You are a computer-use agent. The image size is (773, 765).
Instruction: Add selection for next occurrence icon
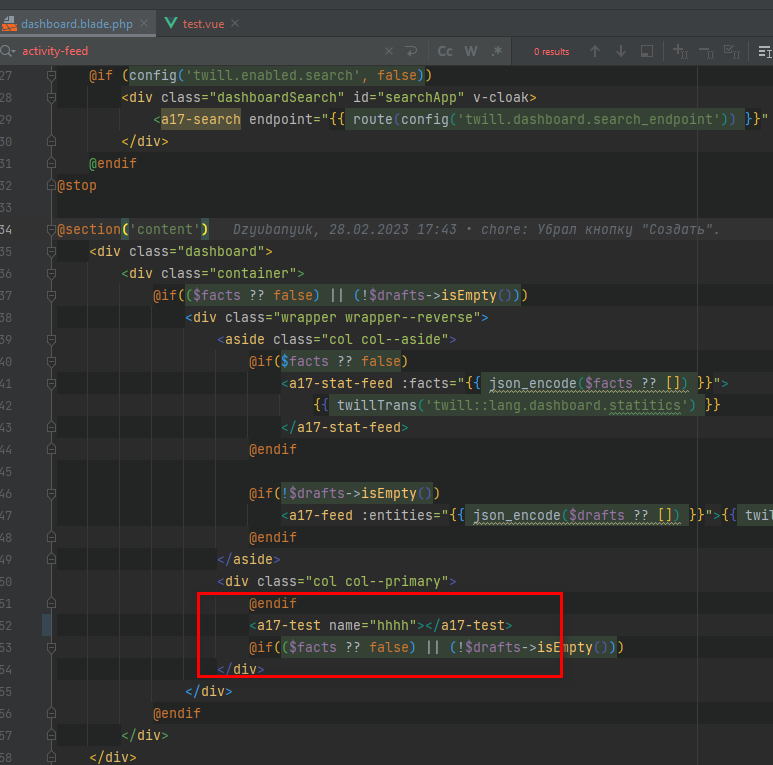click(x=681, y=51)
